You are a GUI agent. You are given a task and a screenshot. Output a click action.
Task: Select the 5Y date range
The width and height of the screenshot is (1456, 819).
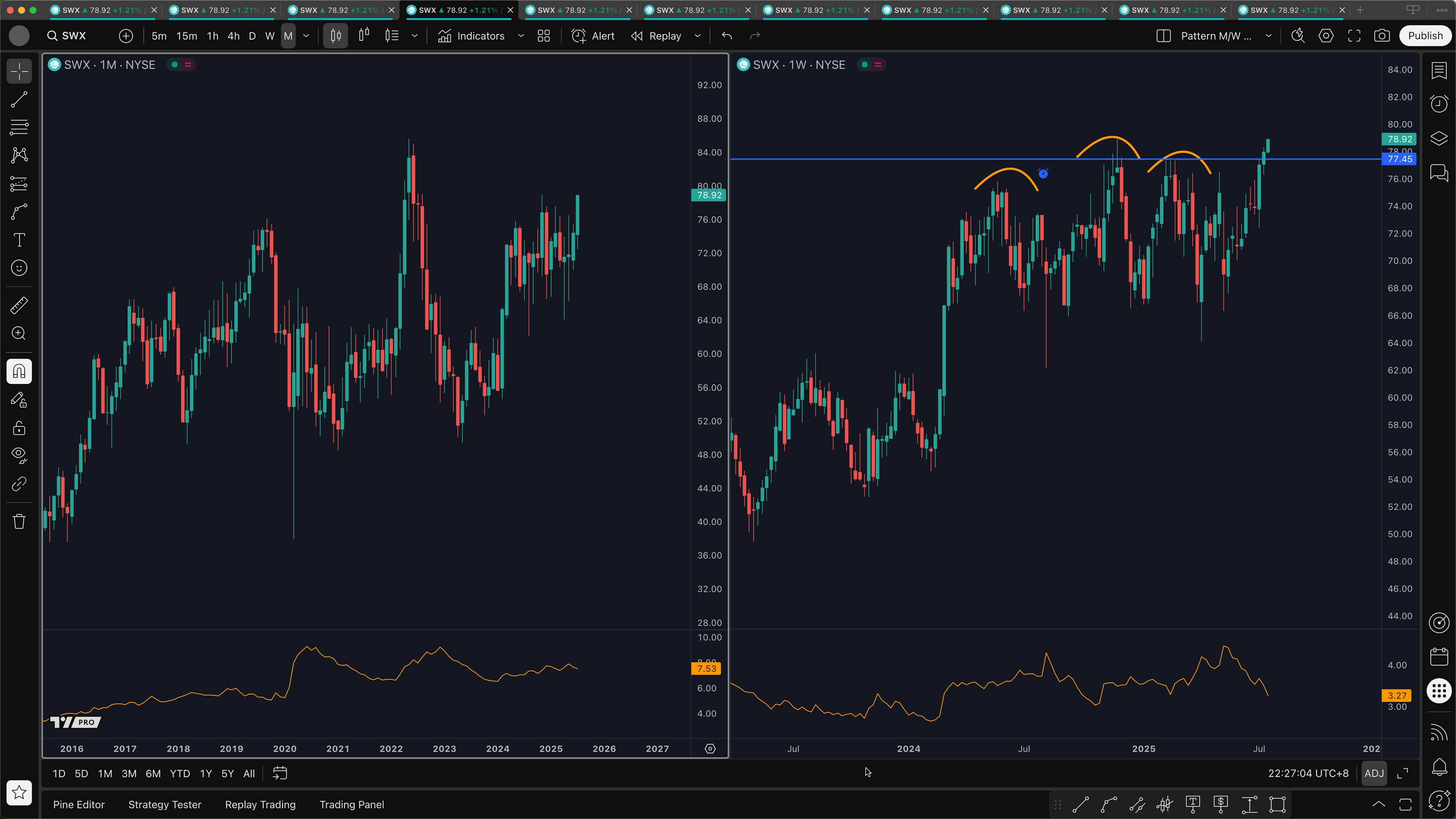(x=227, y=773)
